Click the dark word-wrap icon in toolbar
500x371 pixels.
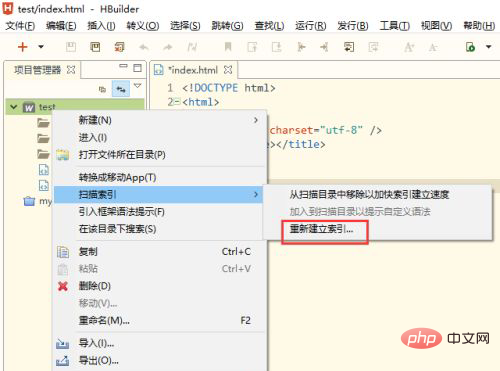[349, 47]
